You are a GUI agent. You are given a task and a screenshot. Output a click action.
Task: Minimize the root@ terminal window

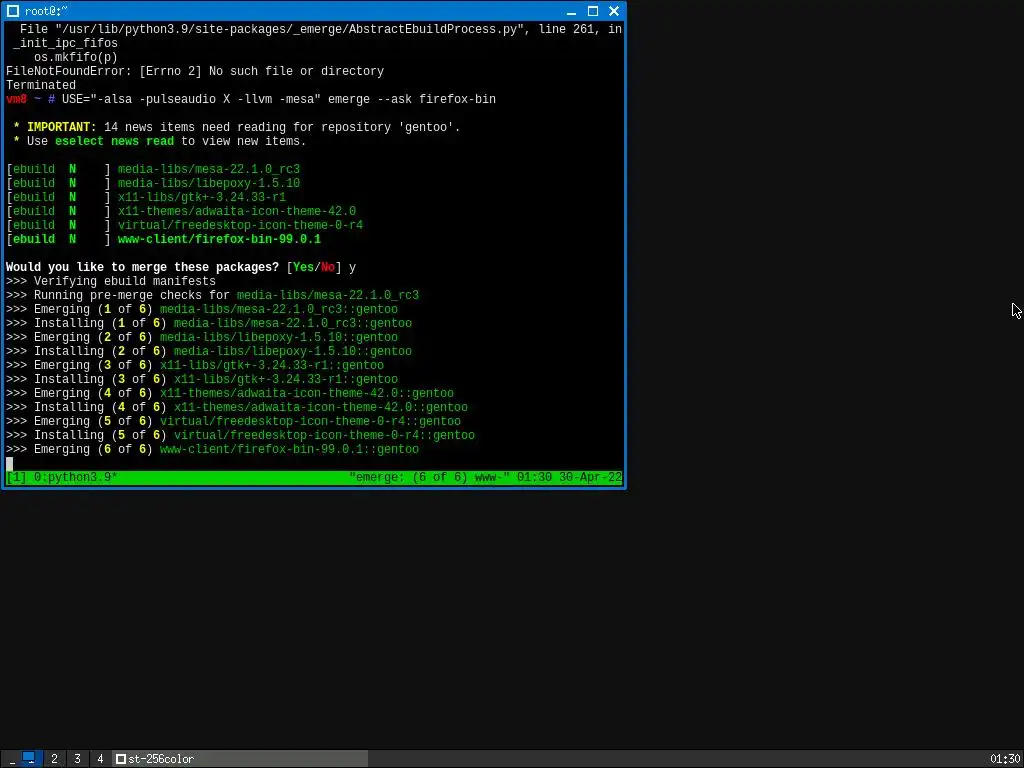571,11
